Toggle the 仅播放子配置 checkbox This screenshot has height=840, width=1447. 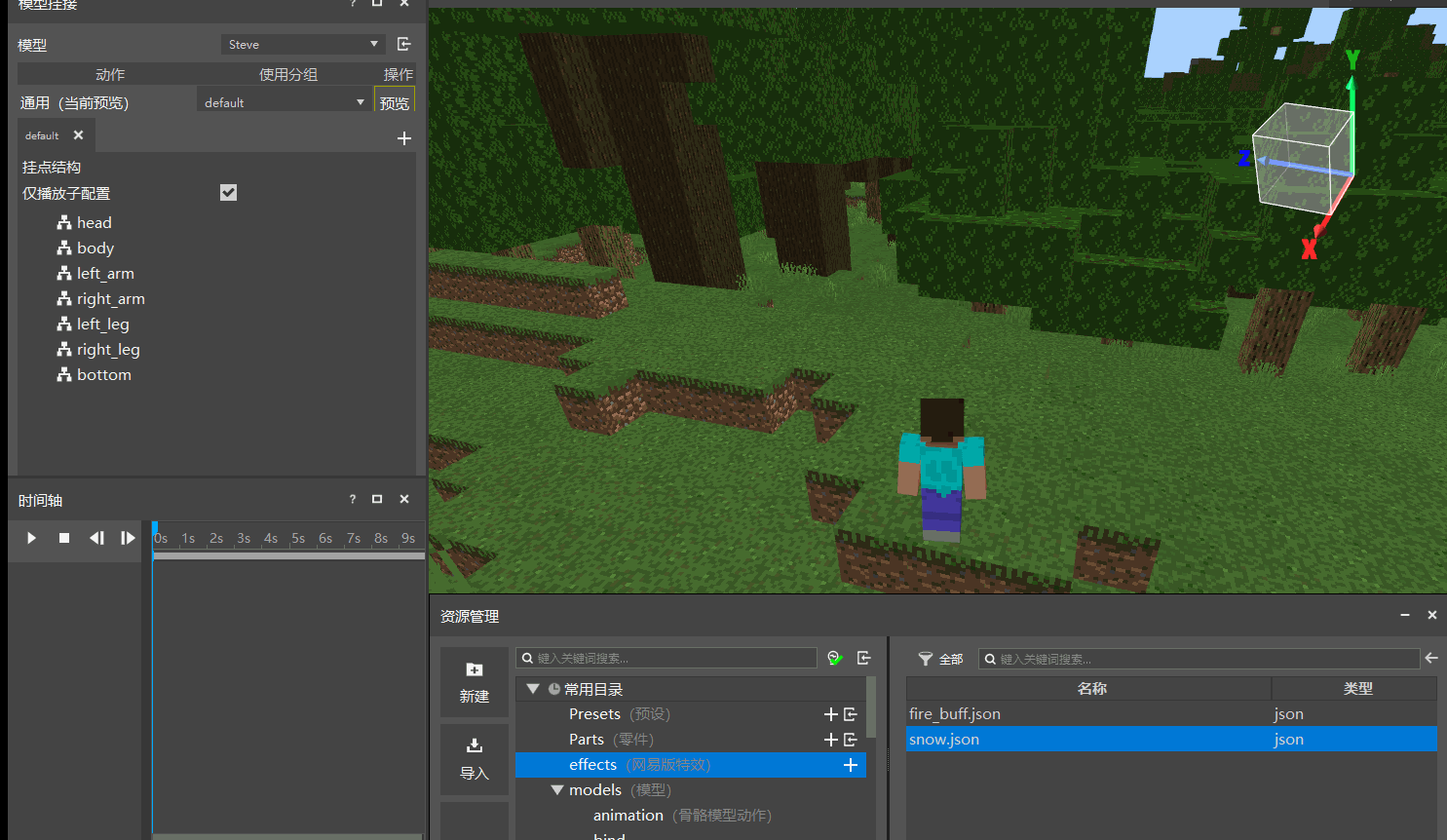tap(228, 193)
